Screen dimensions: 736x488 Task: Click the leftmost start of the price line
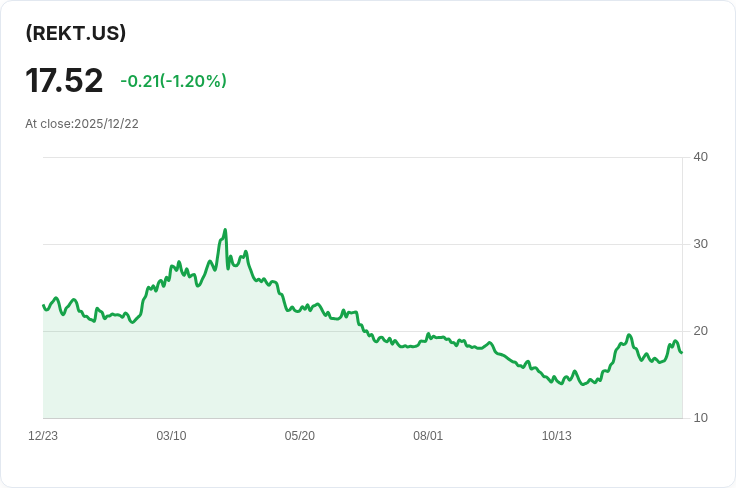[x=44, y=305]
